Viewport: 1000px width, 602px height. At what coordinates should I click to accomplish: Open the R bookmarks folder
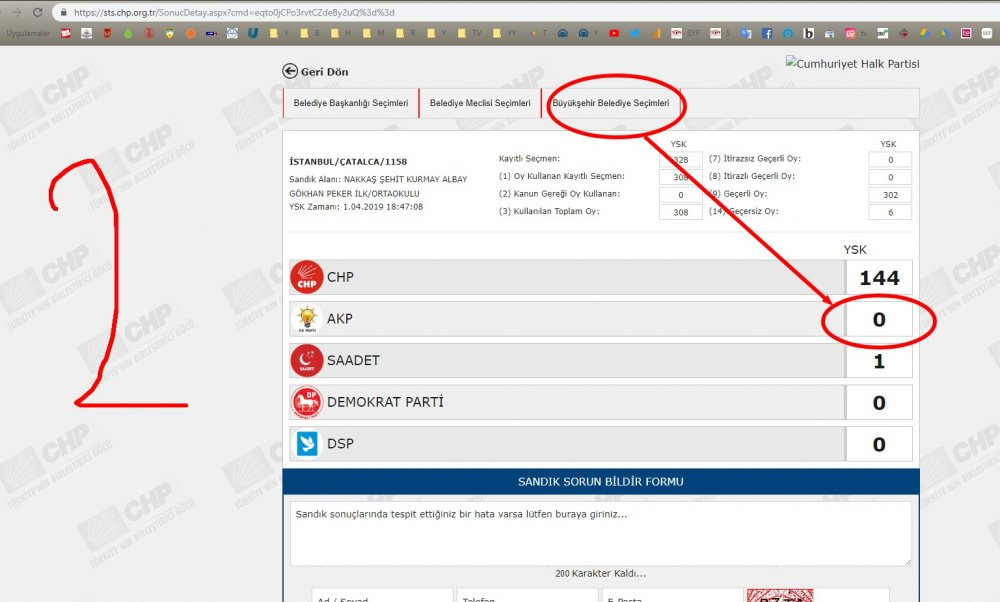coord(406,33)
